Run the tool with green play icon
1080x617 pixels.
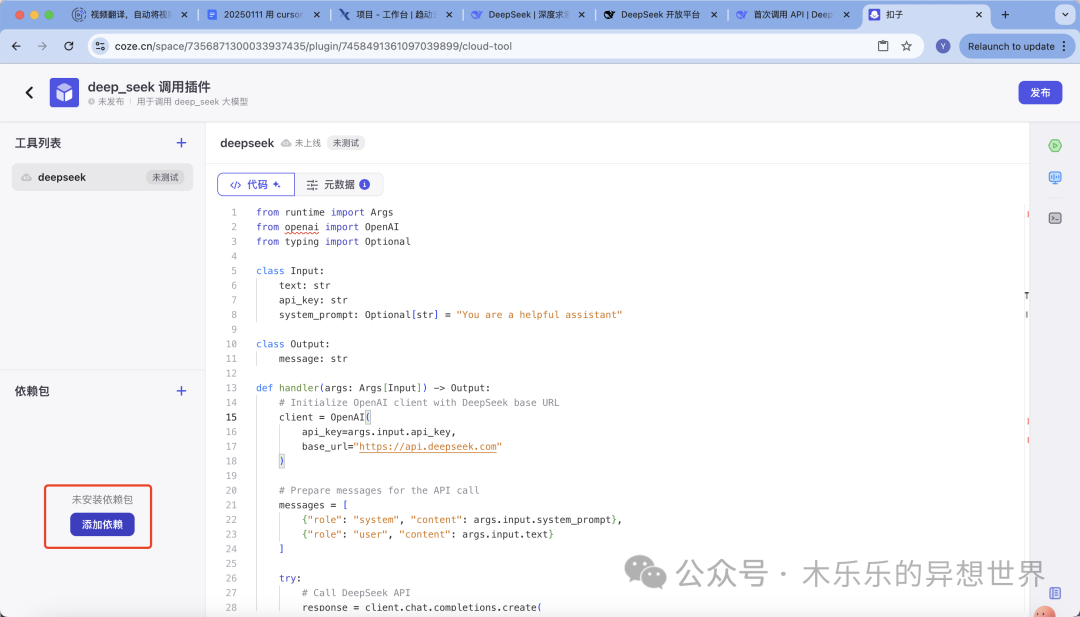pyautogui.click(x=1055, y=145)
